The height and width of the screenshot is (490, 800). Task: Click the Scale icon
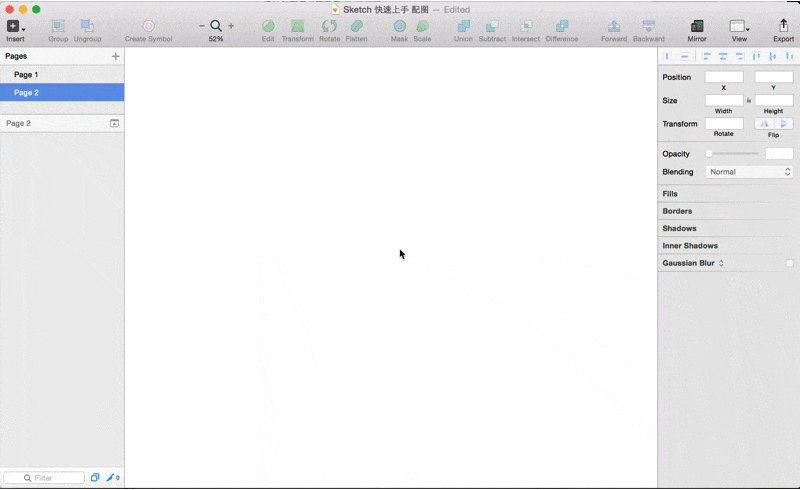[422, 26]
